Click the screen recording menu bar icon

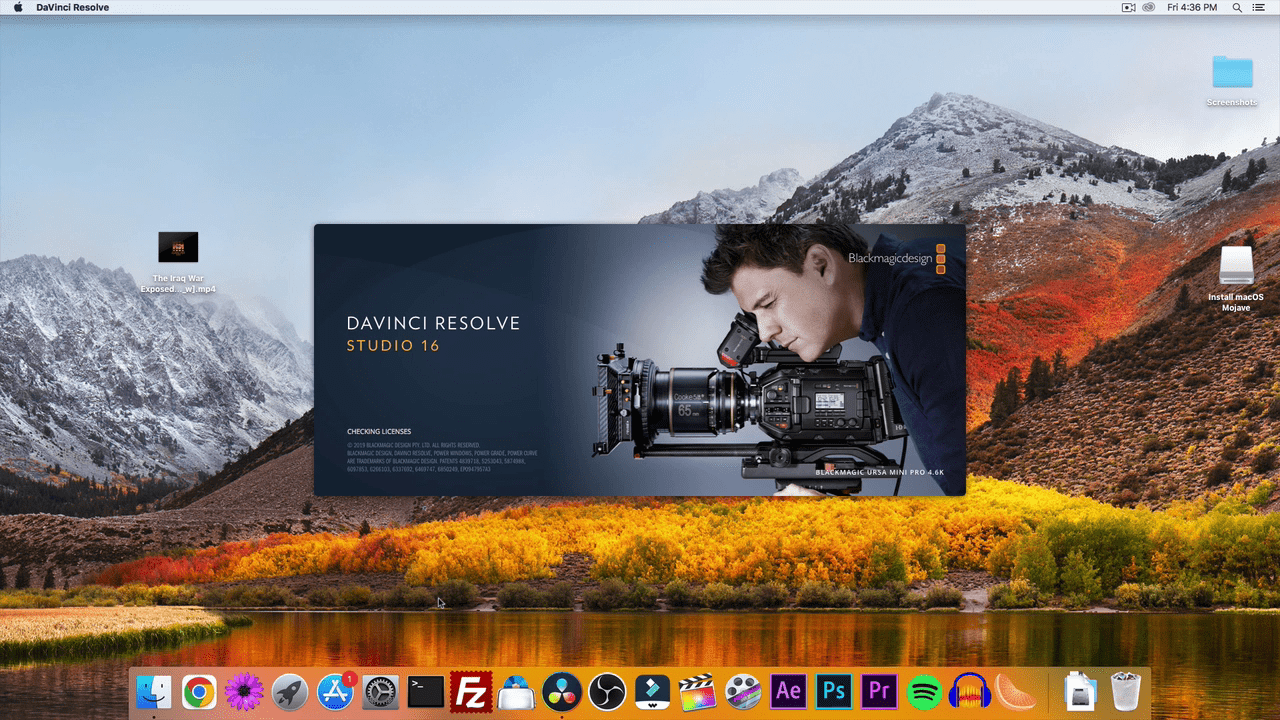pos(1128,7)
